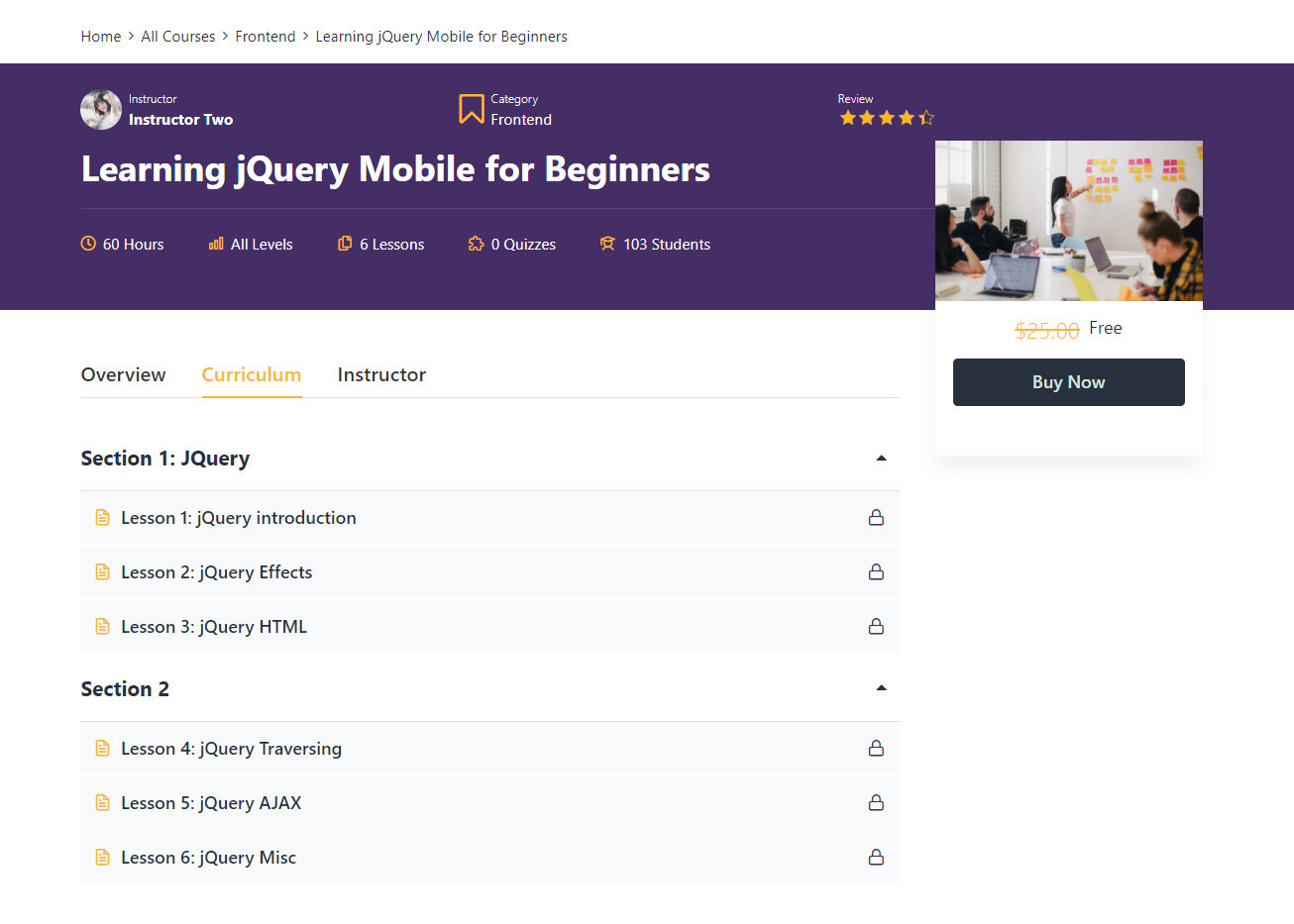This screenshot has height=924, width=1294.
Task: Click the 60 Hours text
Action: [x=134, y=245]
